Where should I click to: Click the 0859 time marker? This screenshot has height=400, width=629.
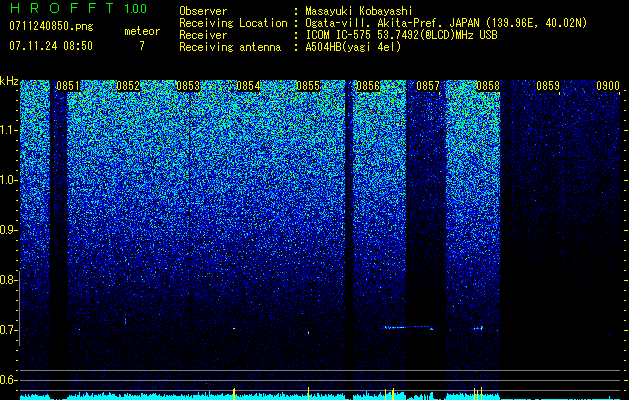click(x=548, y=86)
